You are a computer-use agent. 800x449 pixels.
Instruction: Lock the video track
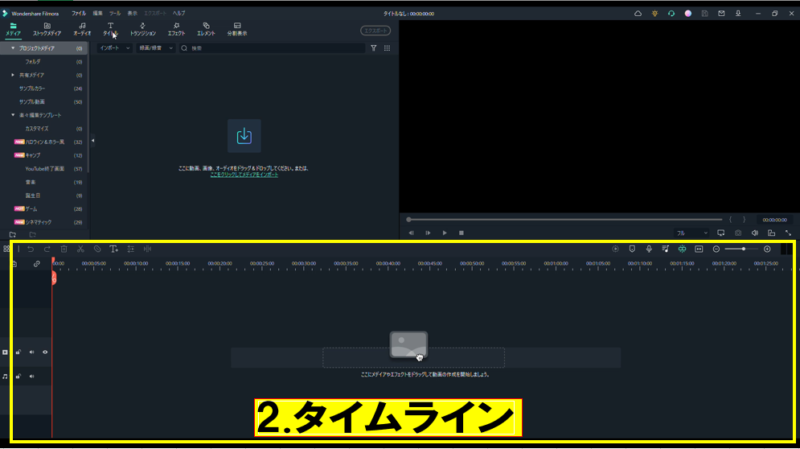(18, 352)
